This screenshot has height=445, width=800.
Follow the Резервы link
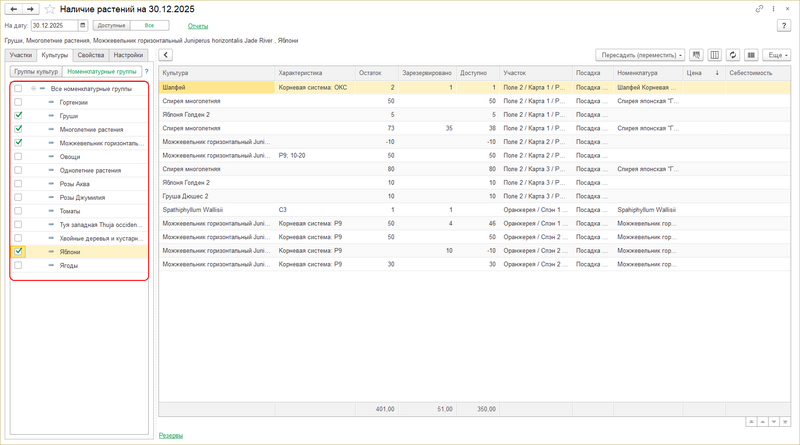[x=170, y=435]
